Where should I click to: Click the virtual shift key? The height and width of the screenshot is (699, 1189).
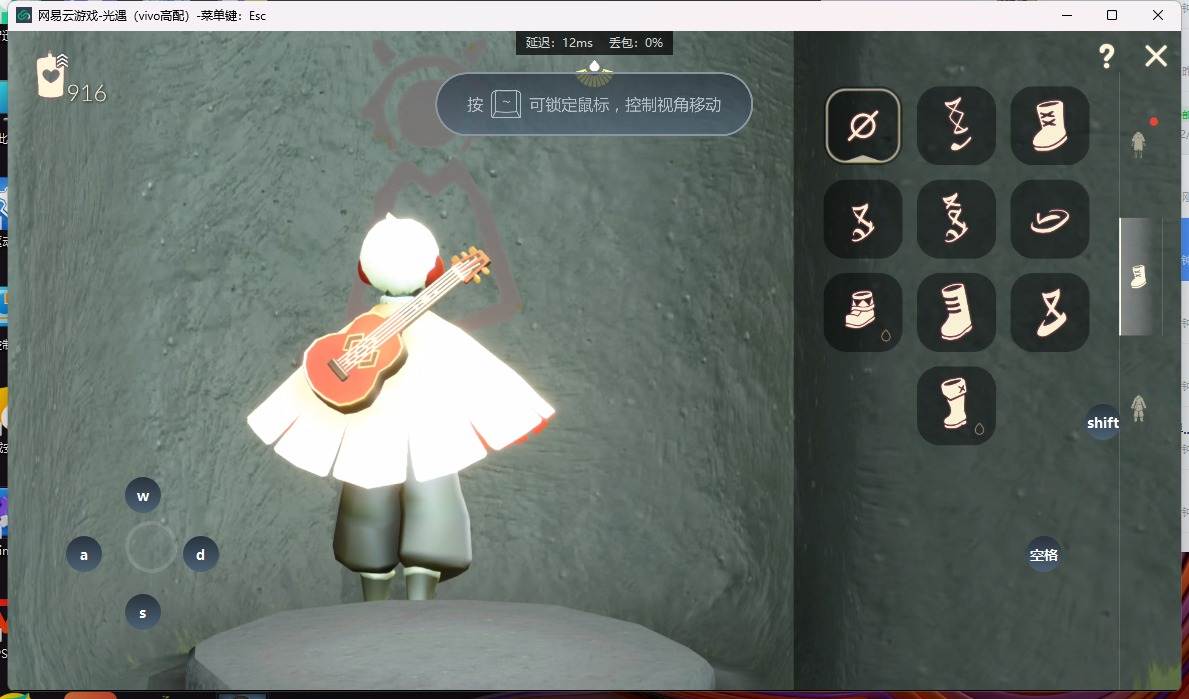tap(1103, 423)
